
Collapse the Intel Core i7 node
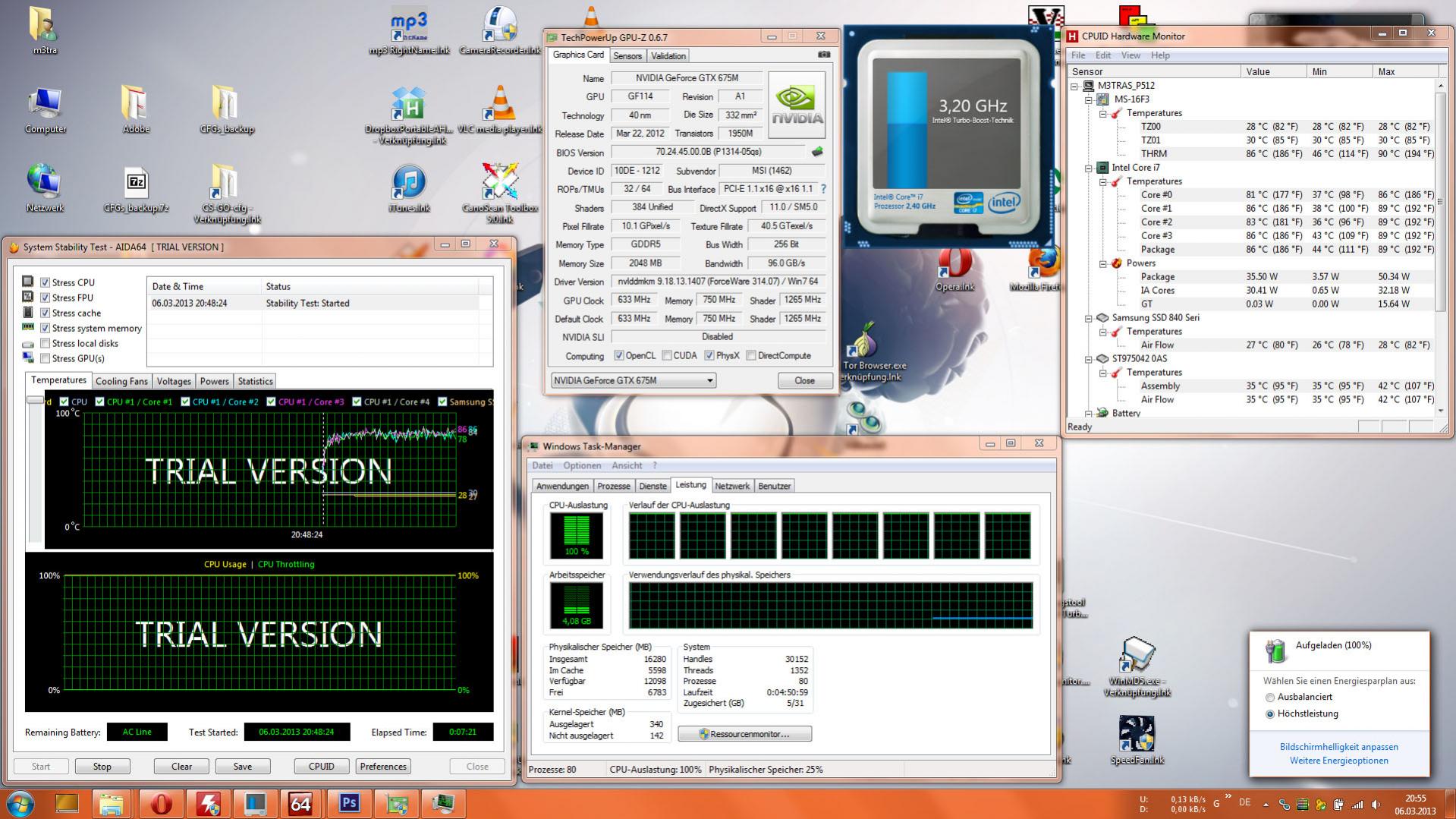coord(1089,168)
